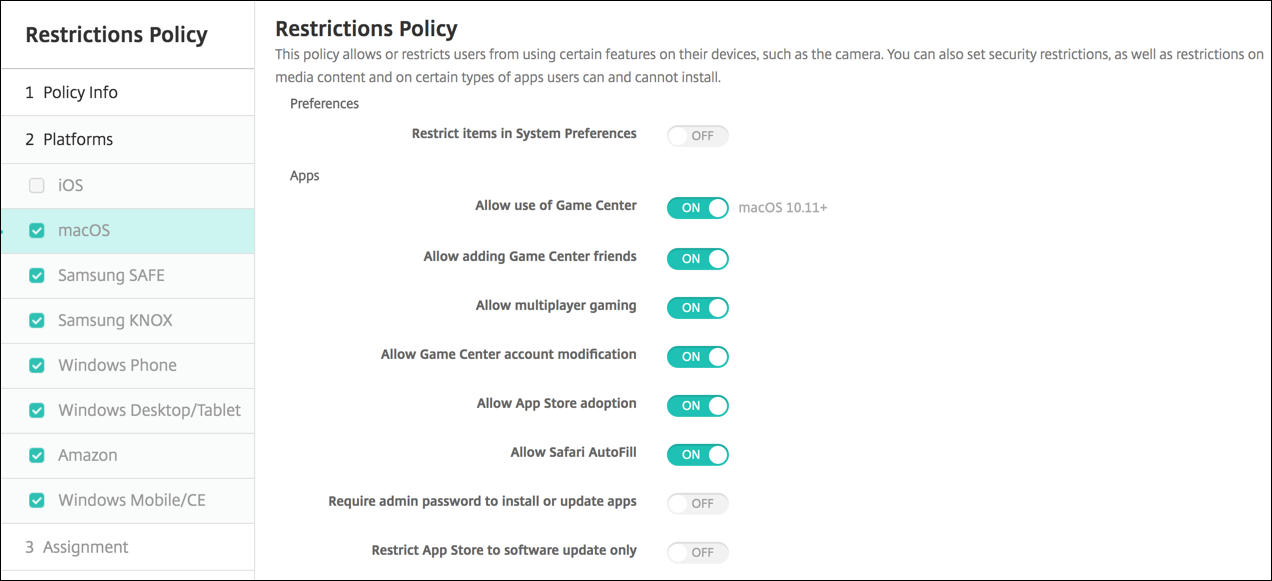The image size is (1272, 581).
Task: Enable Restrict items in System Preferences
Action: coord(697,135)
